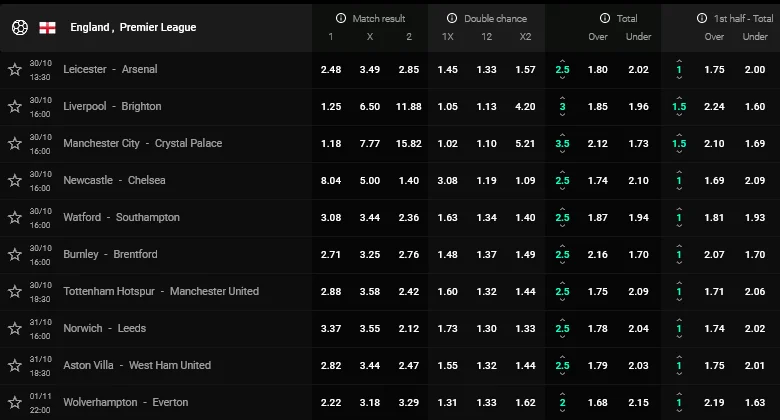Viewport: 780px width, 420px height.
Task: Open the Aston Villa - West Ham United match
Action: click(x=137, y=365)
